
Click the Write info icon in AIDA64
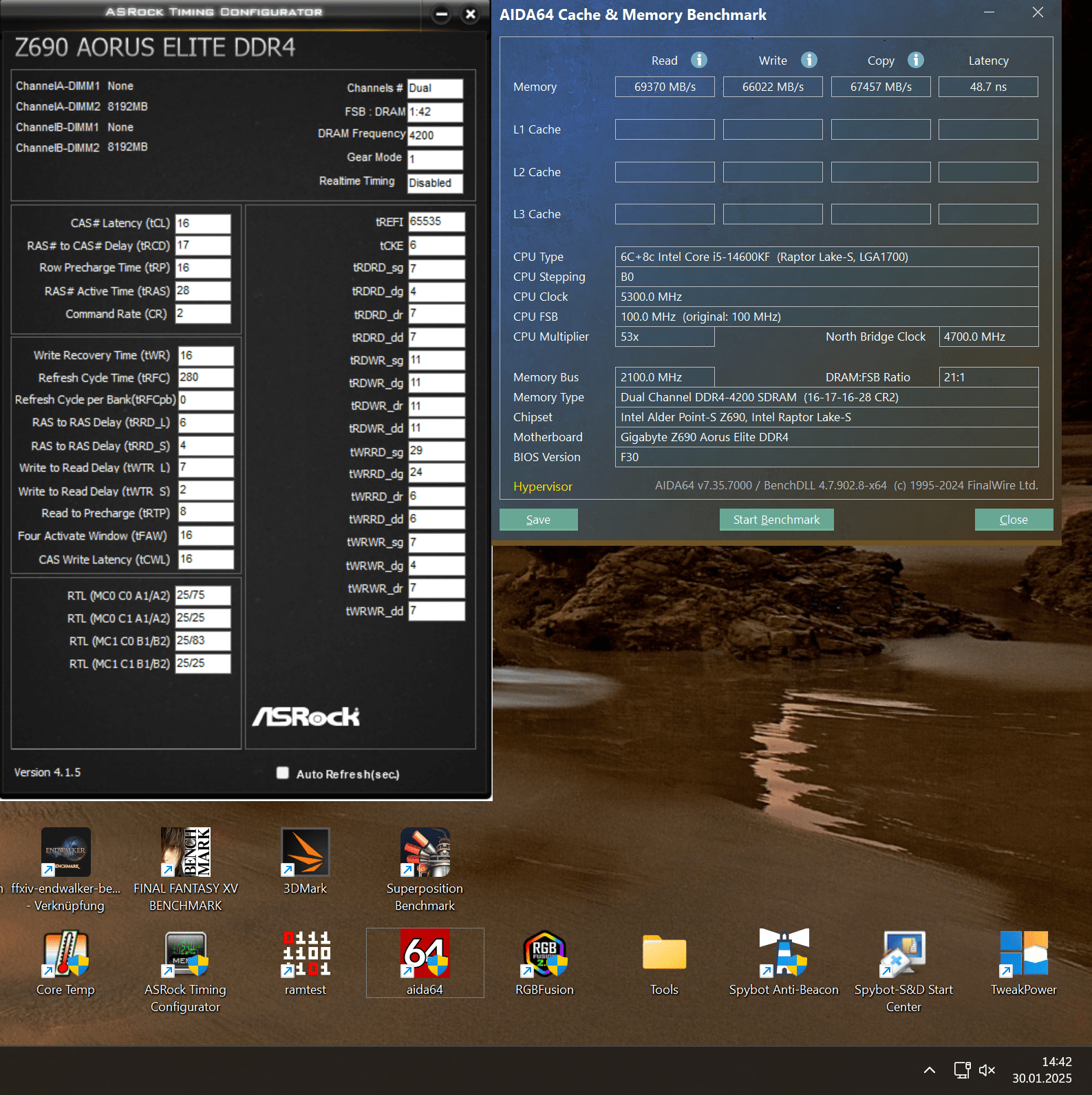809,60
